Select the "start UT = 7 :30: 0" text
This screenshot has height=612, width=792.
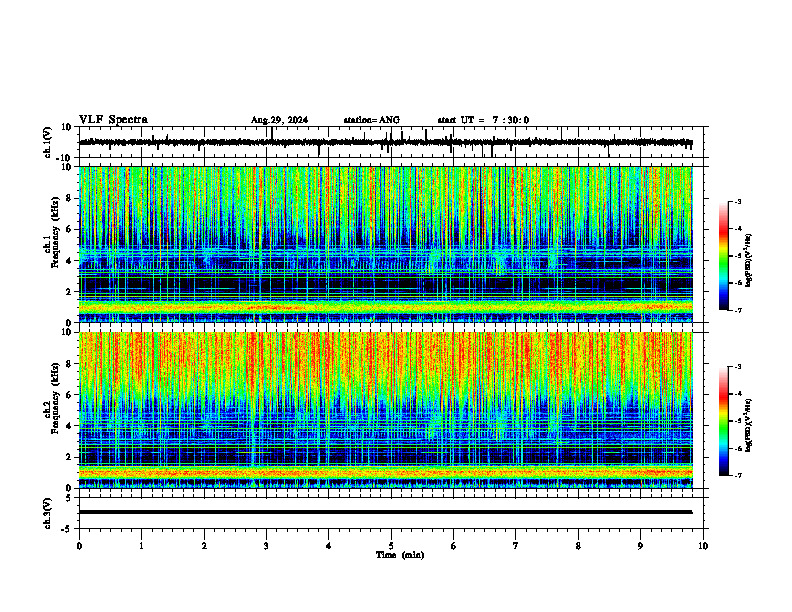[483, 120]
